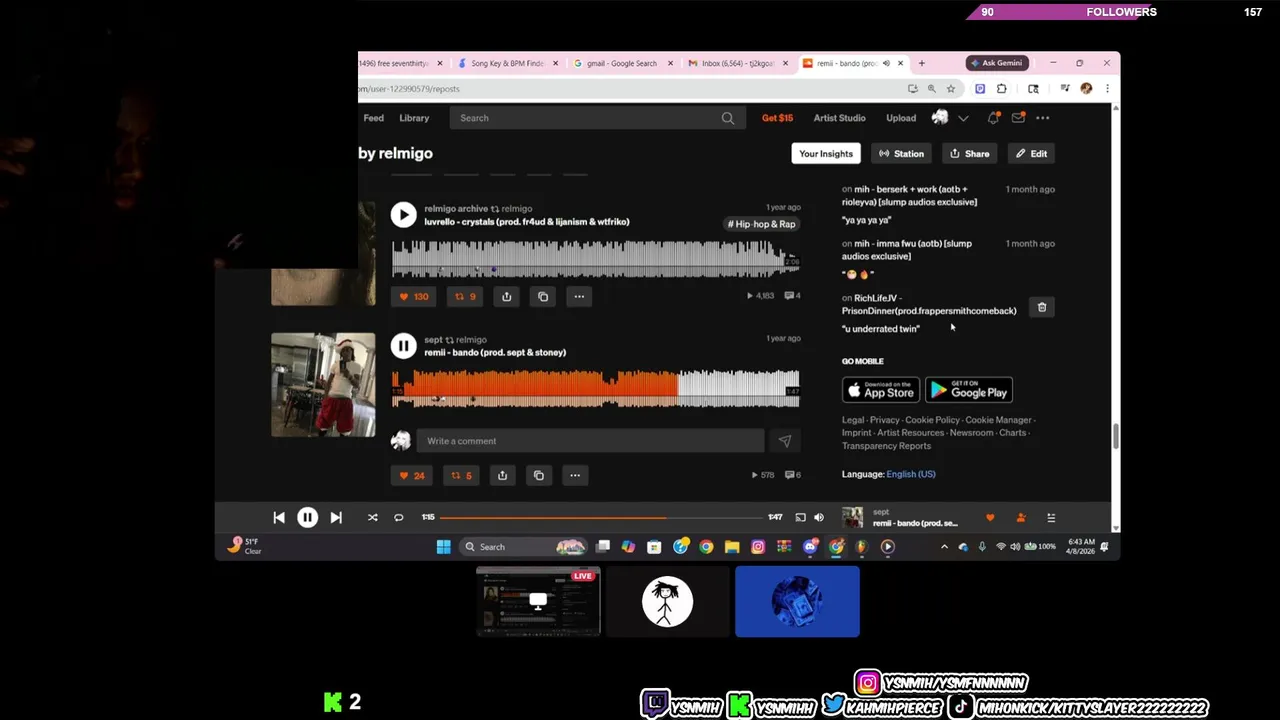Toggle shuffle in the player bar
1280x720 pixels.
372,517
